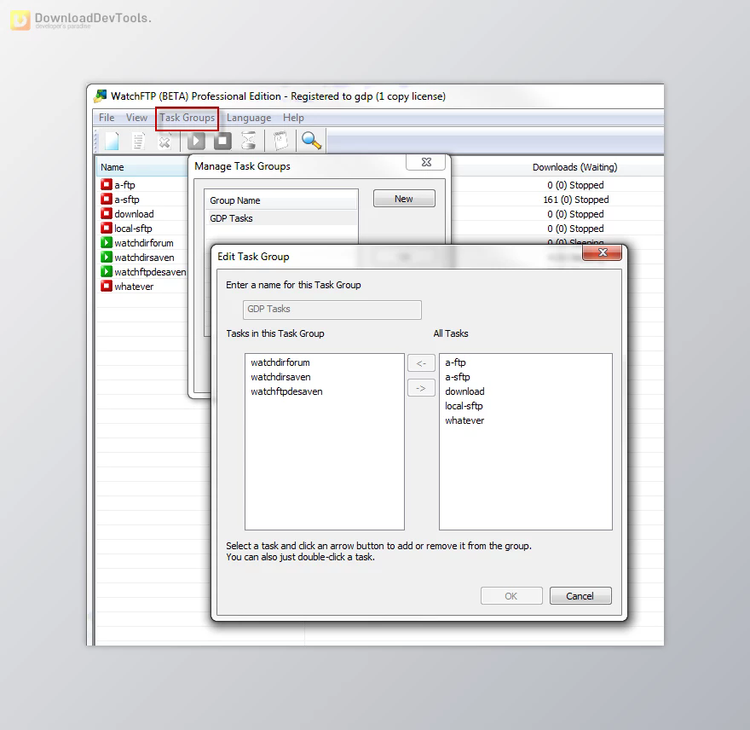
Task: Click the New task toolbar icon
Action: click(112, 141)
